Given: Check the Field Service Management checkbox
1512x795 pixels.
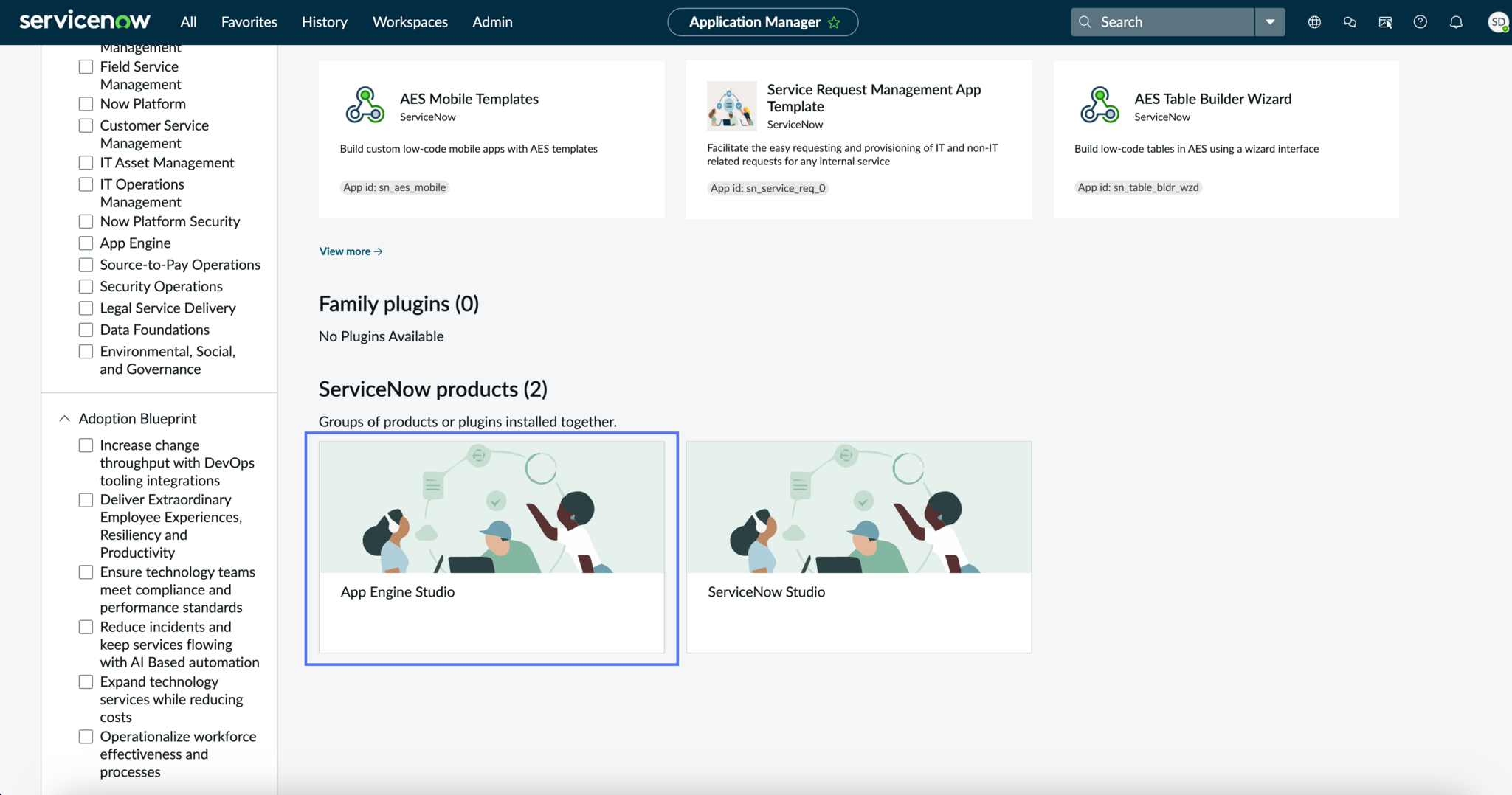Looking at the screenshot, I should tap(86, 66).
